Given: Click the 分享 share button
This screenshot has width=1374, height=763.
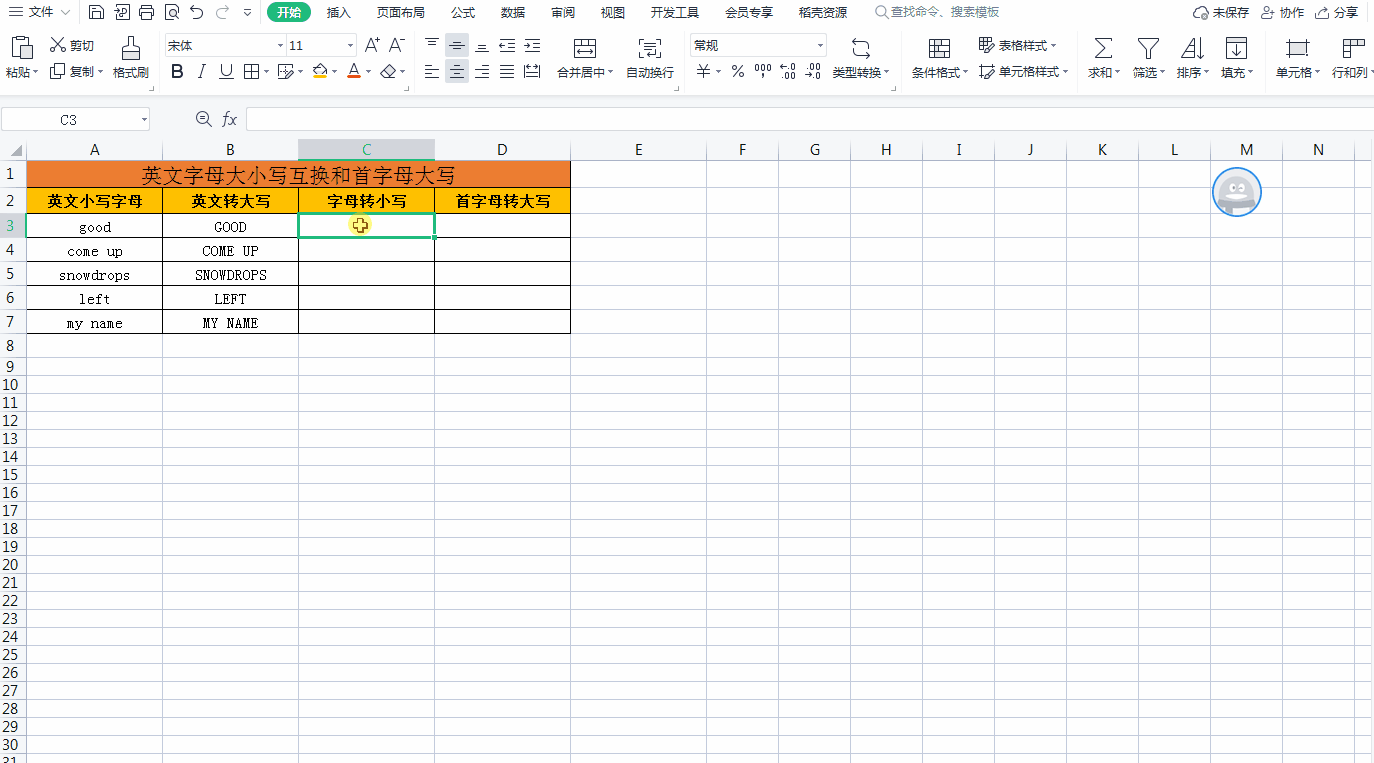Looking at the screenshot, I should (1336, 13).
